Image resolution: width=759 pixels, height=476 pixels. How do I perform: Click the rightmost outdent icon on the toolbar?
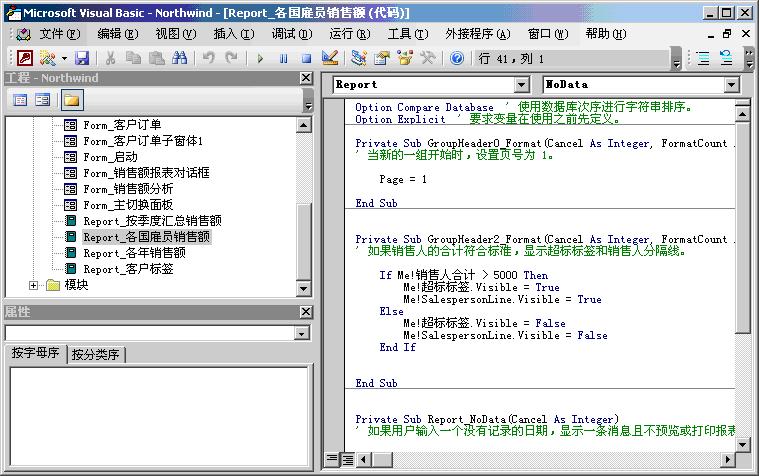(x=726, y=58)
